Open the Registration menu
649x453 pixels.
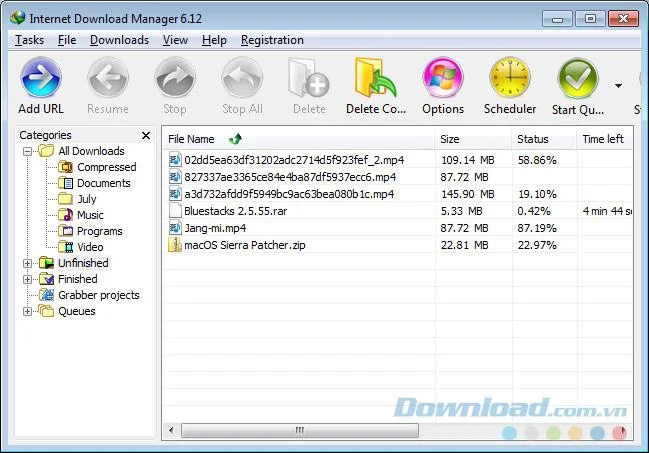click(272, 40)
